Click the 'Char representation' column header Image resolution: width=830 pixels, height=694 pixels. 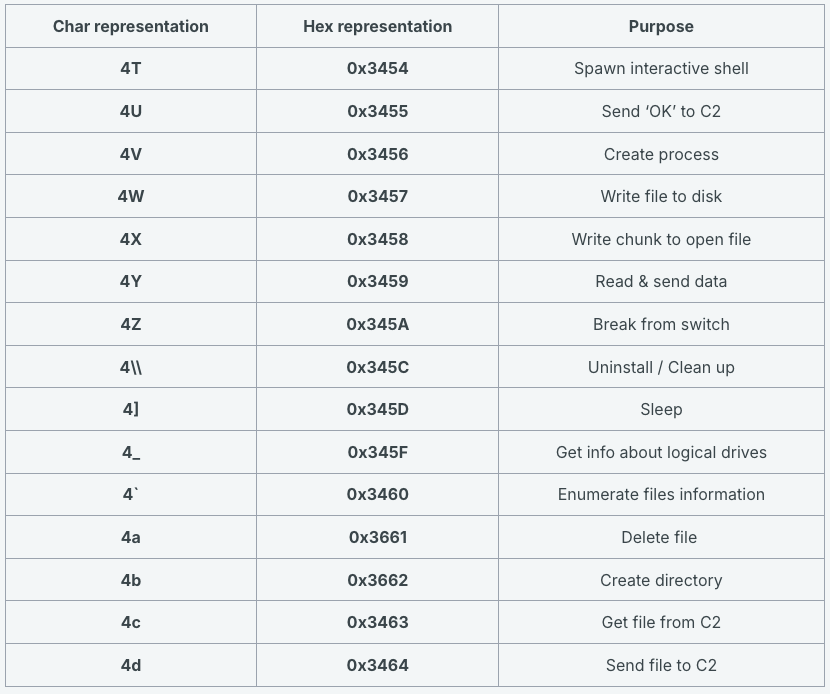pyautogui.click(x=131, y=27)
